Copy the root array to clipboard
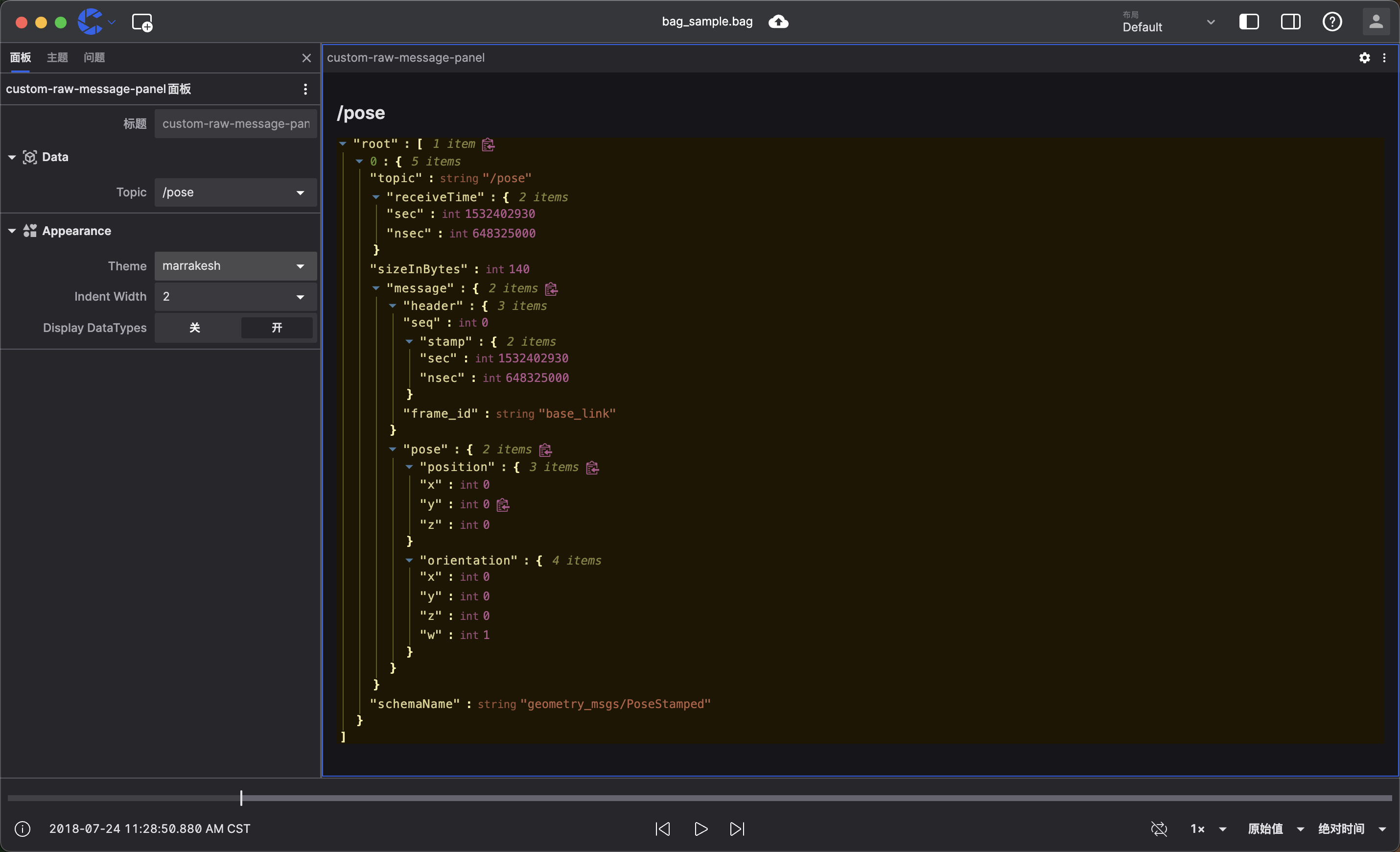The image size is (1400, 852). (488, 144)
